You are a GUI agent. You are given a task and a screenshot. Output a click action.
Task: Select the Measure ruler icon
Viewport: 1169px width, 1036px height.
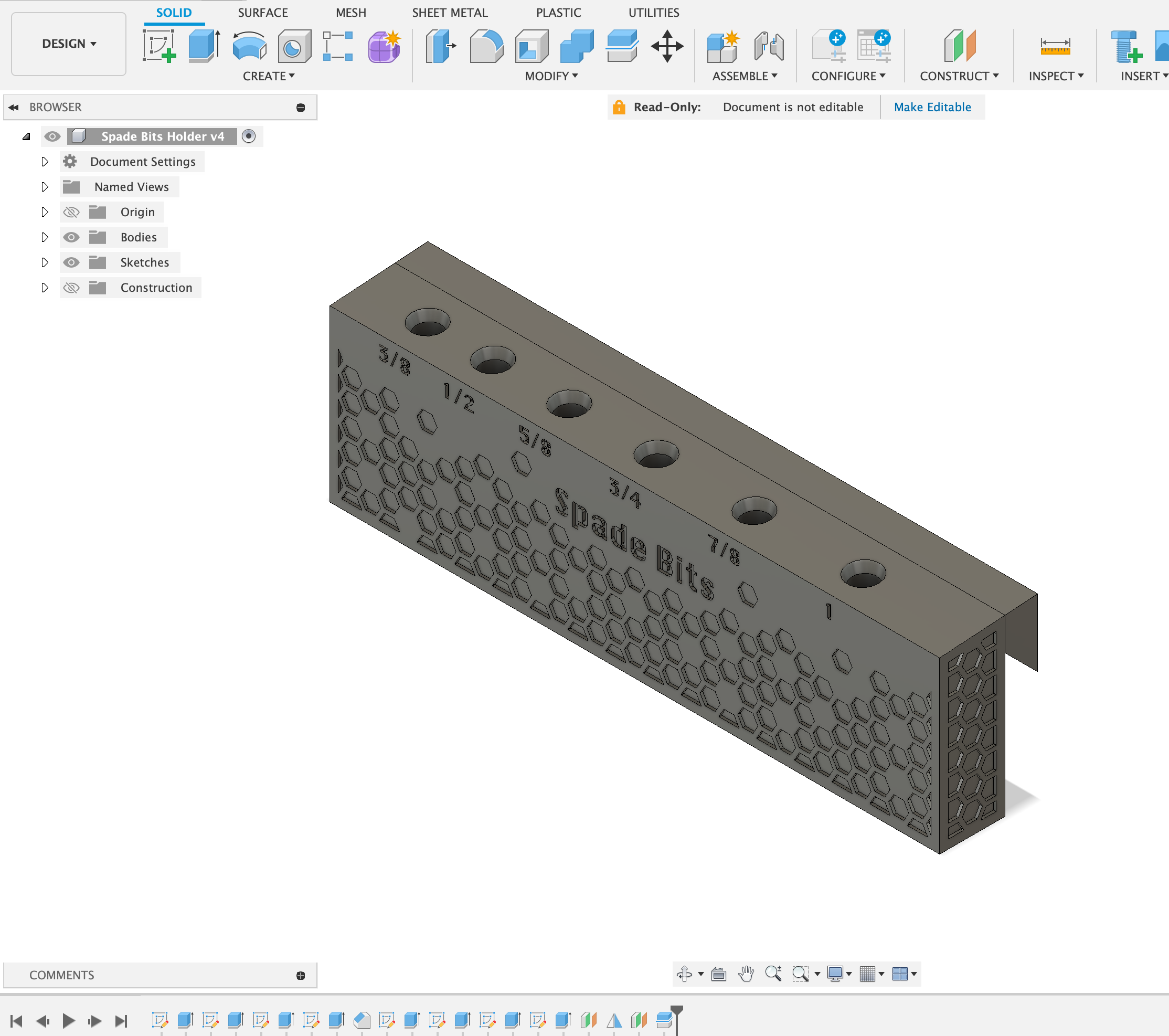[x=1055, y=46]
